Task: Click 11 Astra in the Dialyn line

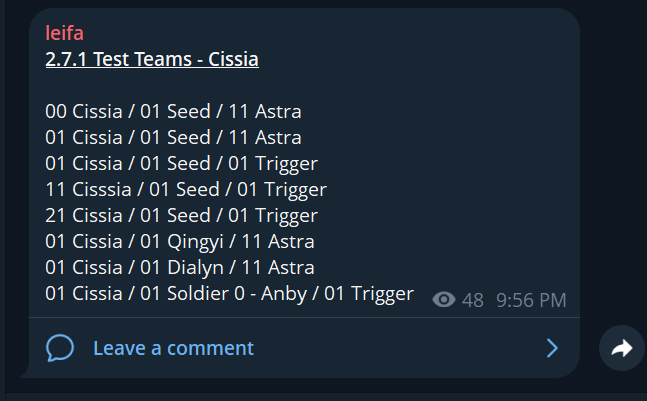Action: (278, 267)
